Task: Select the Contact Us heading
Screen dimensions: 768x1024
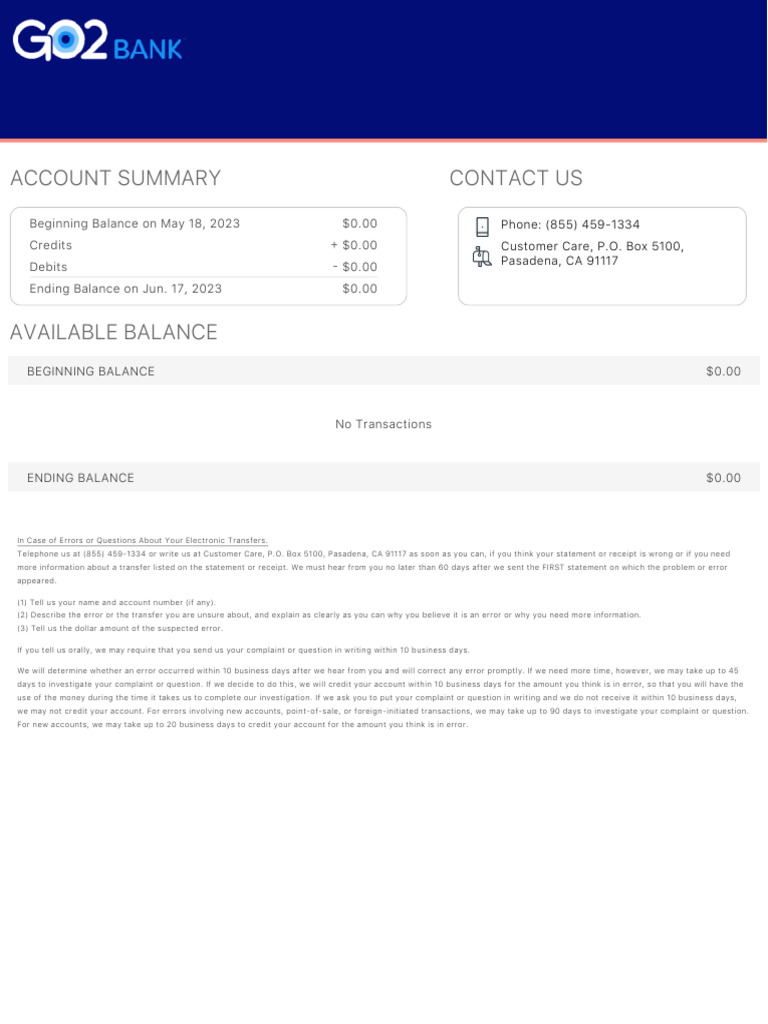Action: click(515, 179)
